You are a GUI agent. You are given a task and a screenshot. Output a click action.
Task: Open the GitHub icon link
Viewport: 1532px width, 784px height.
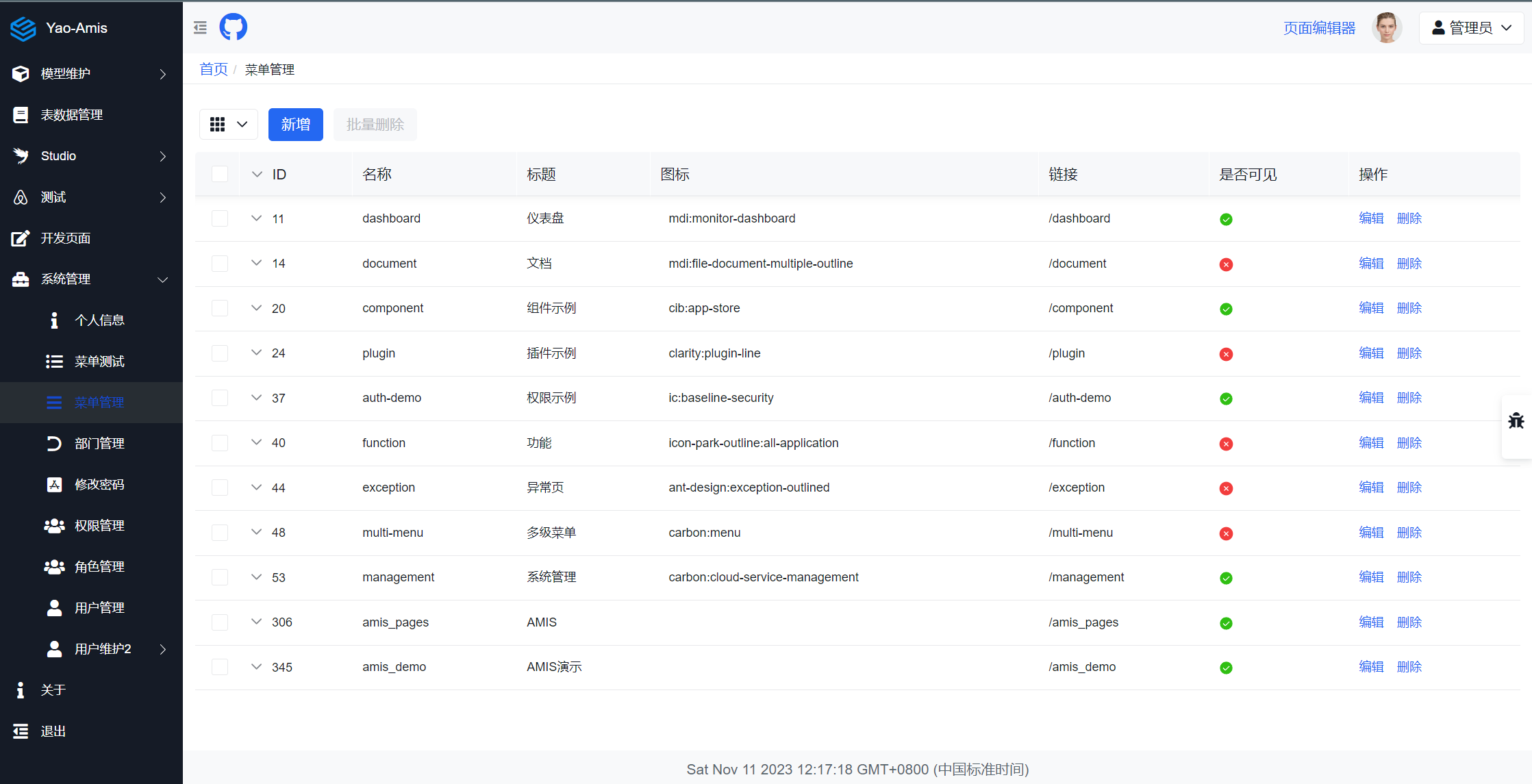click(x=233, y=27)
